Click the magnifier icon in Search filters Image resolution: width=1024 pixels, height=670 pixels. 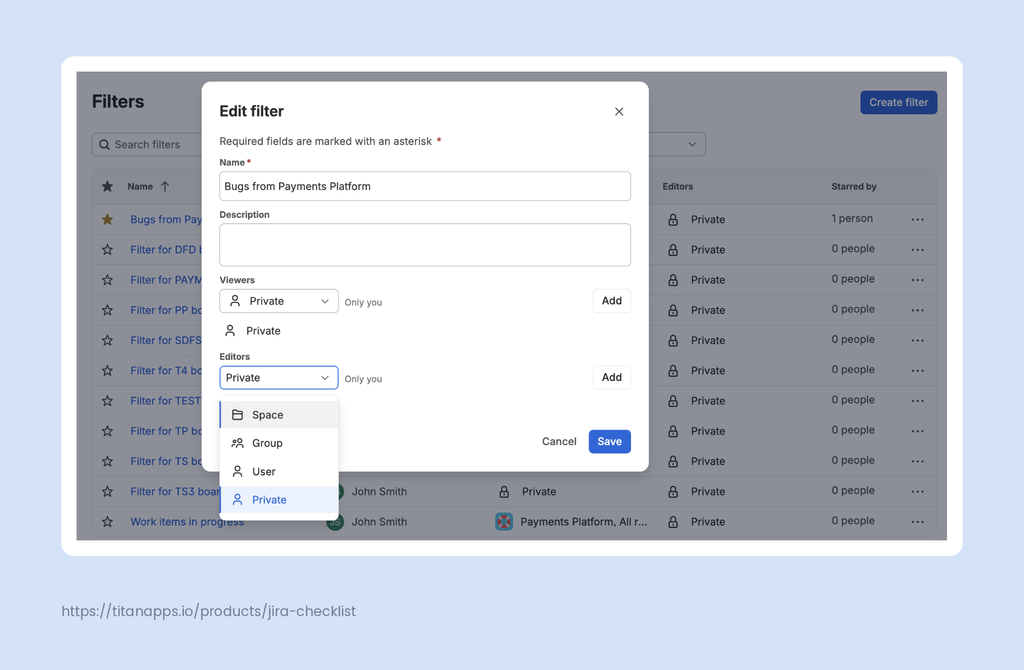click(x=104, y=144)
